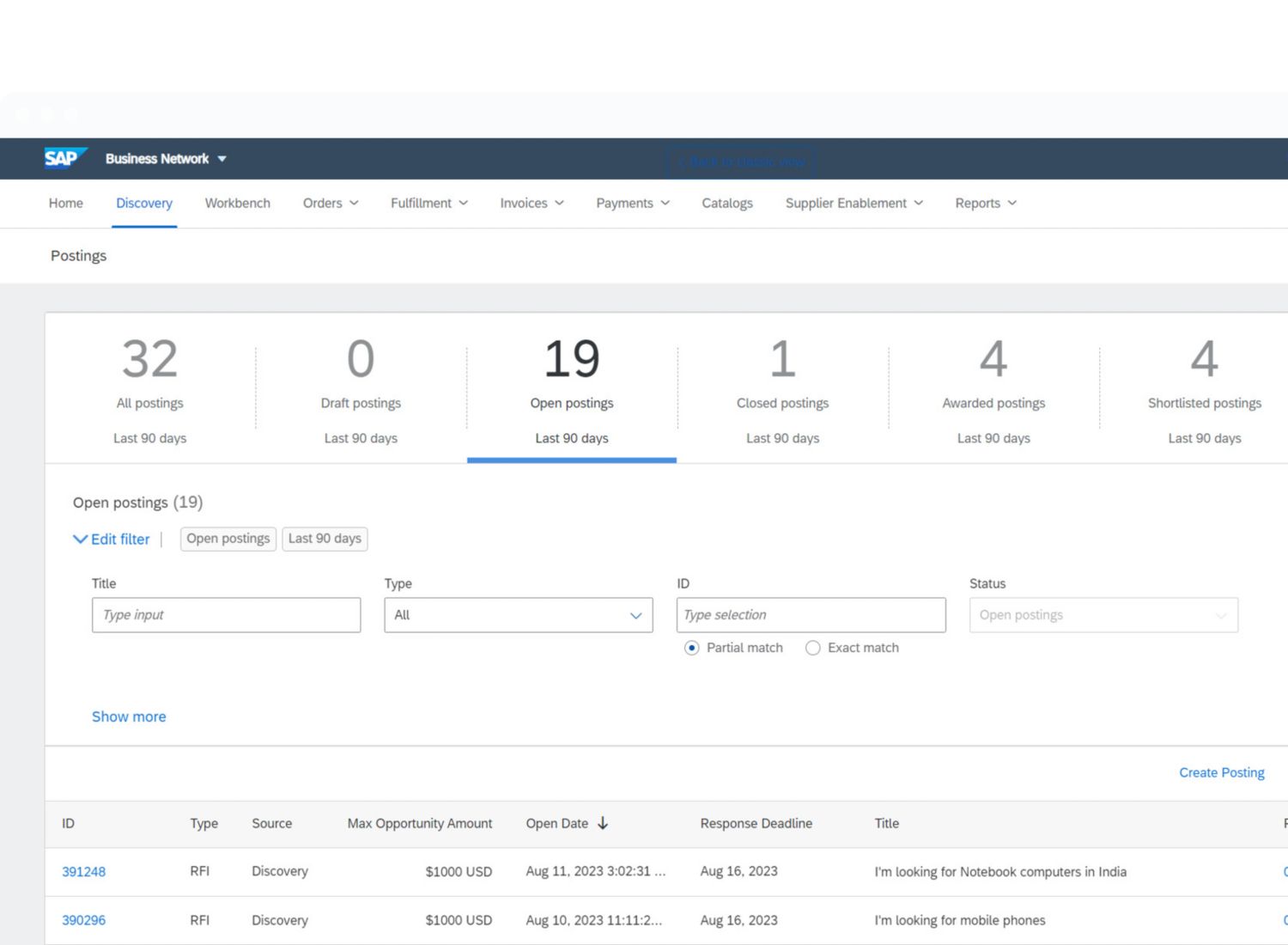Open the Type dropdown set to All
Viewport: 1288px width, 945px height.
tap(518, 615)
